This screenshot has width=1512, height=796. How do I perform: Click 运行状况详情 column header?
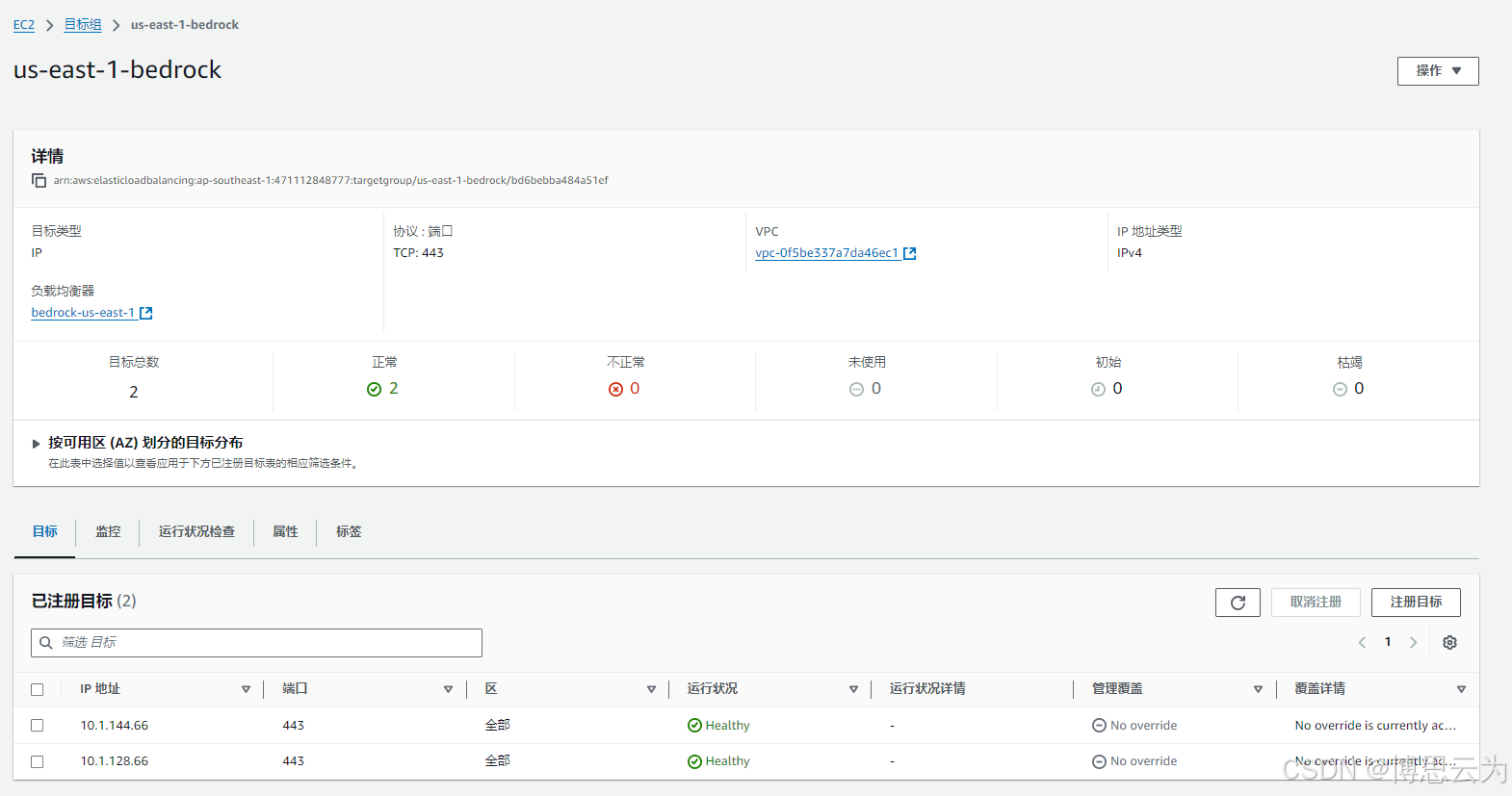[x=927, y=689]
